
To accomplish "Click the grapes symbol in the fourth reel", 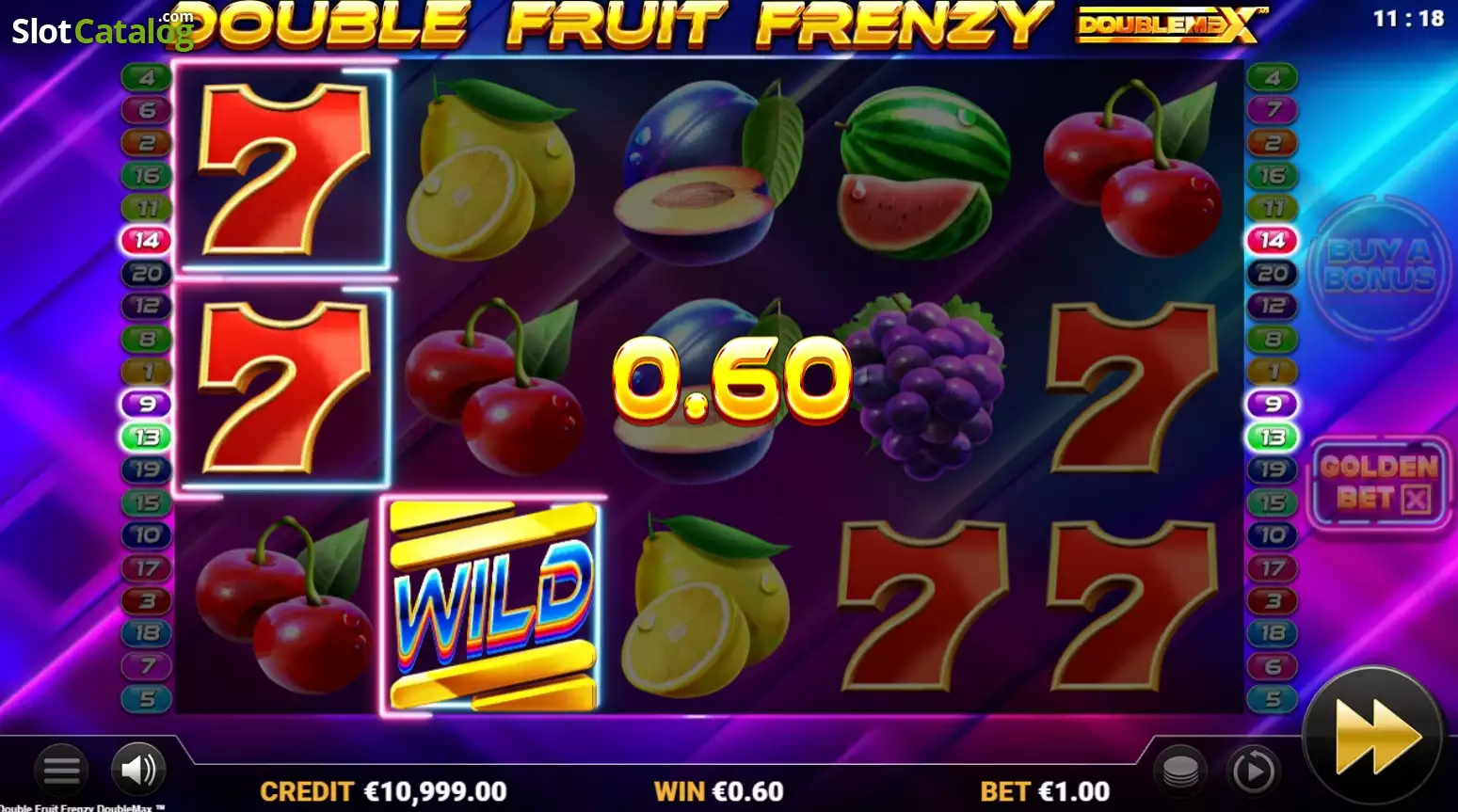I will (921, 387).
